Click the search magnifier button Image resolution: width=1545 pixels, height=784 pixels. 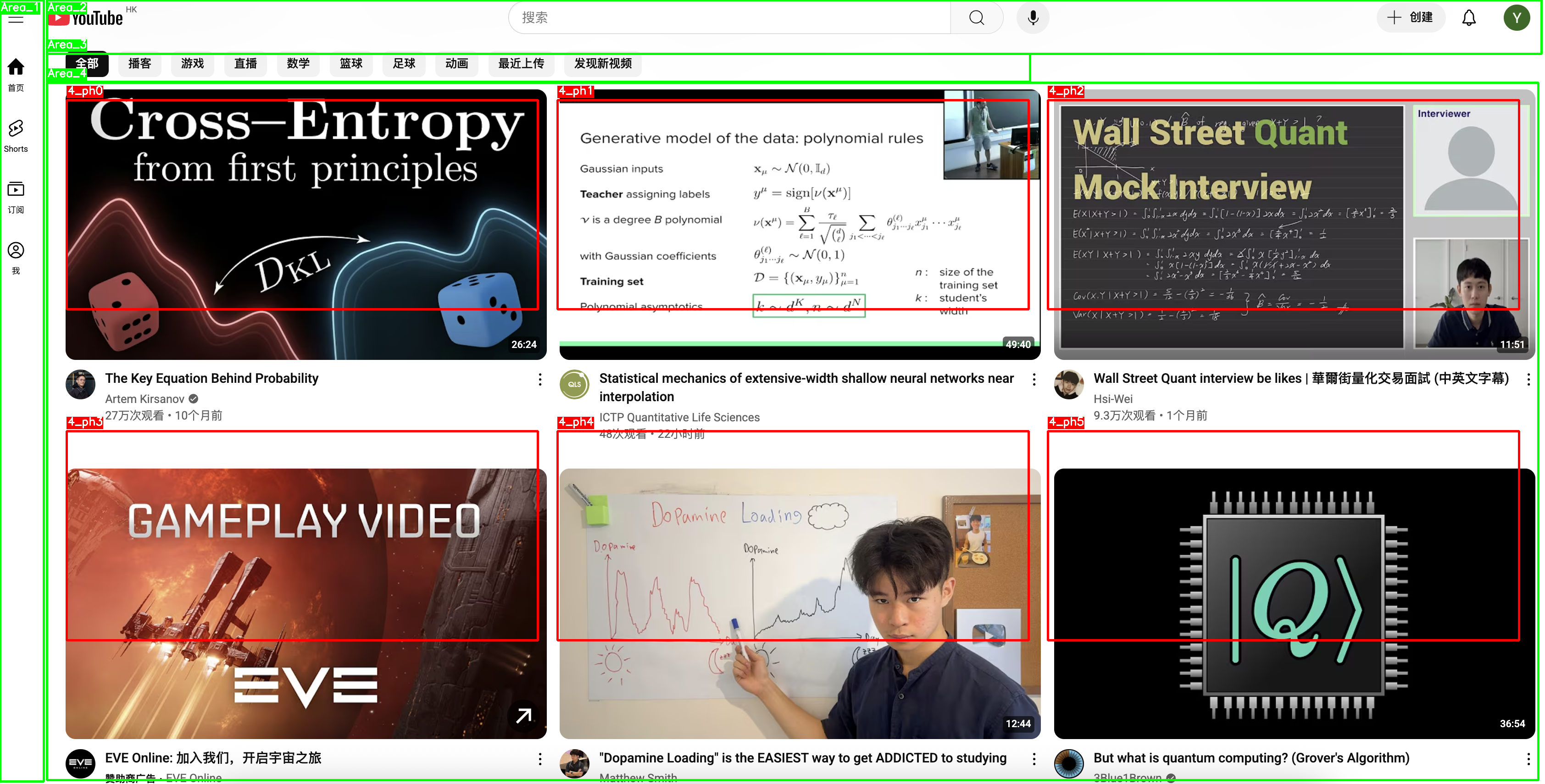pos(976,18)
